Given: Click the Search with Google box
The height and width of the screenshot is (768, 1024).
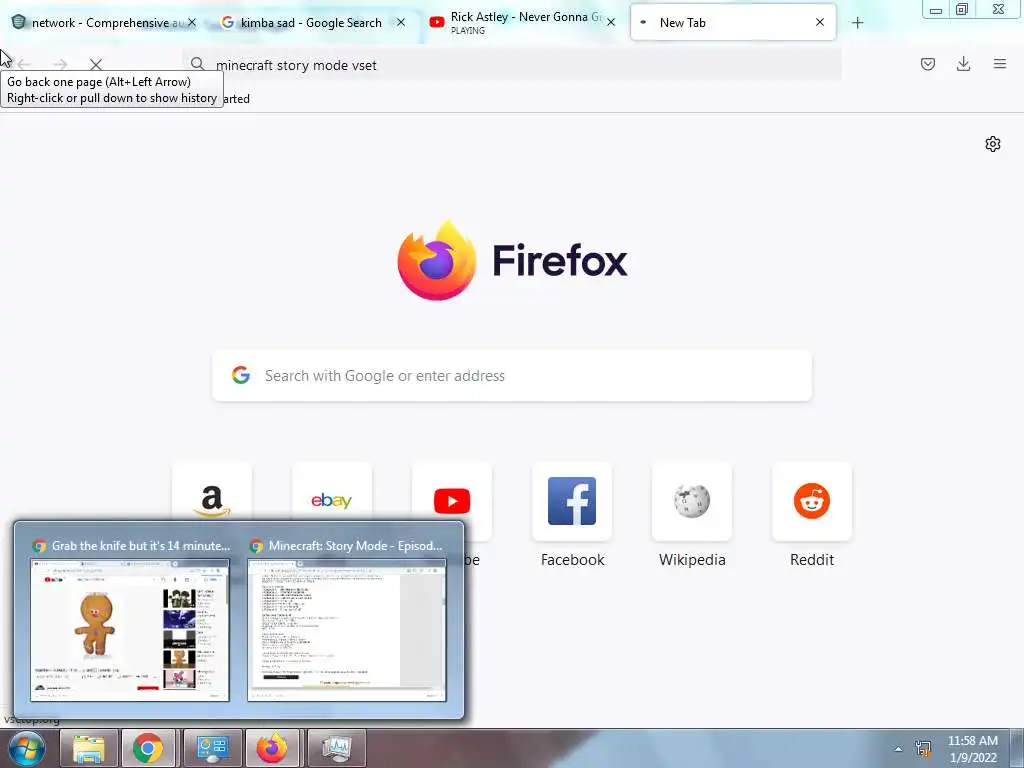Looking at the screenshot, I should coord(512,376).
